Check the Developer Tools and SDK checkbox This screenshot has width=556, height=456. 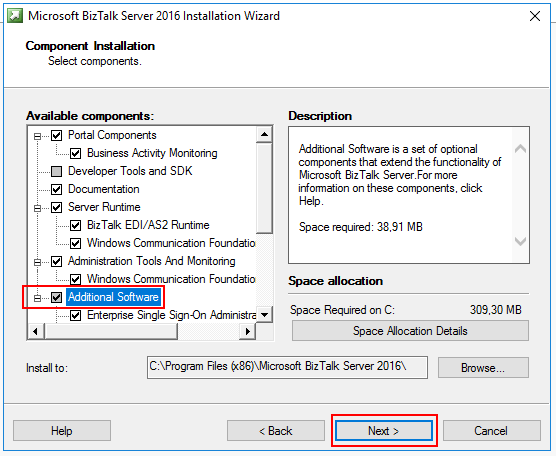(56, 171)
